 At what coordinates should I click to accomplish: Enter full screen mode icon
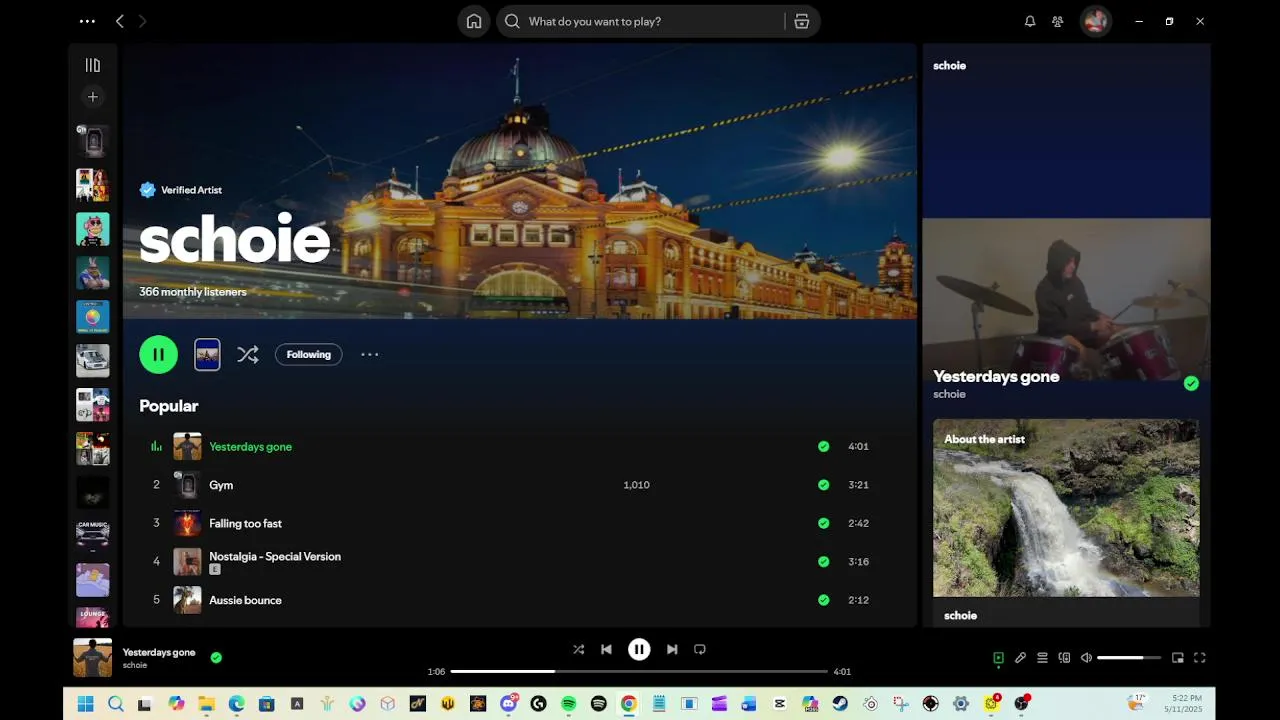point(1200,657)
